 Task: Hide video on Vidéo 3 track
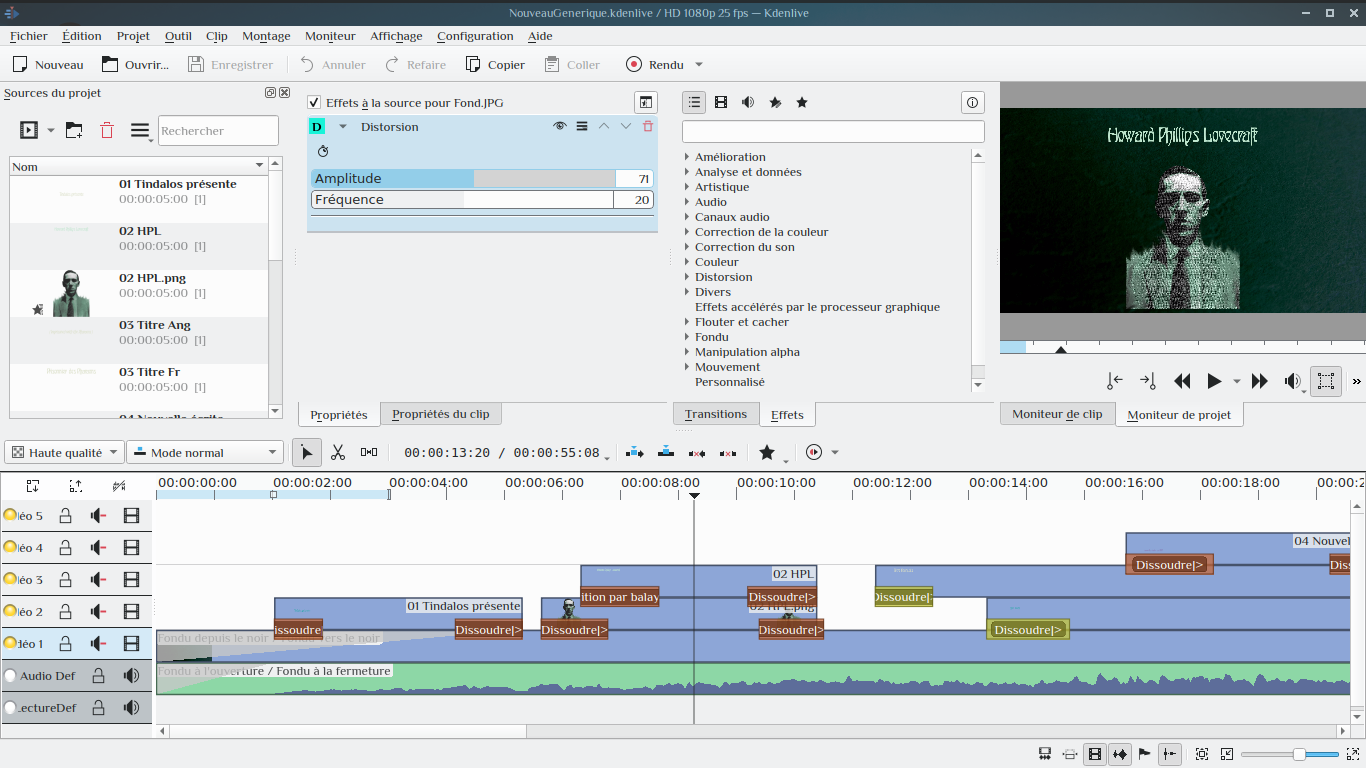(x=131, y=580)
